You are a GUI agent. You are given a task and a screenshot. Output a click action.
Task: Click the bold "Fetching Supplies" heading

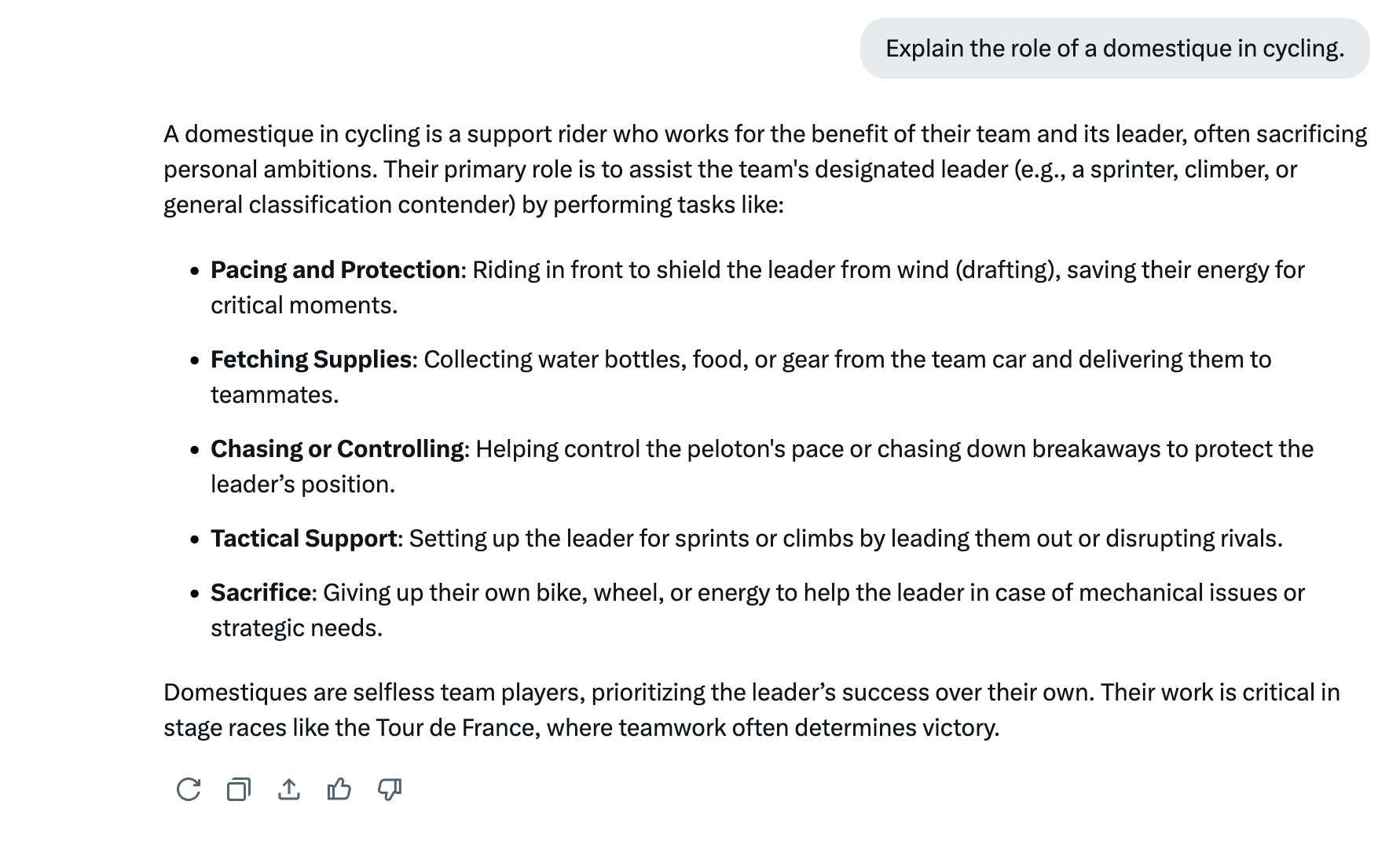pyautogui.click(x=311, y=360)
